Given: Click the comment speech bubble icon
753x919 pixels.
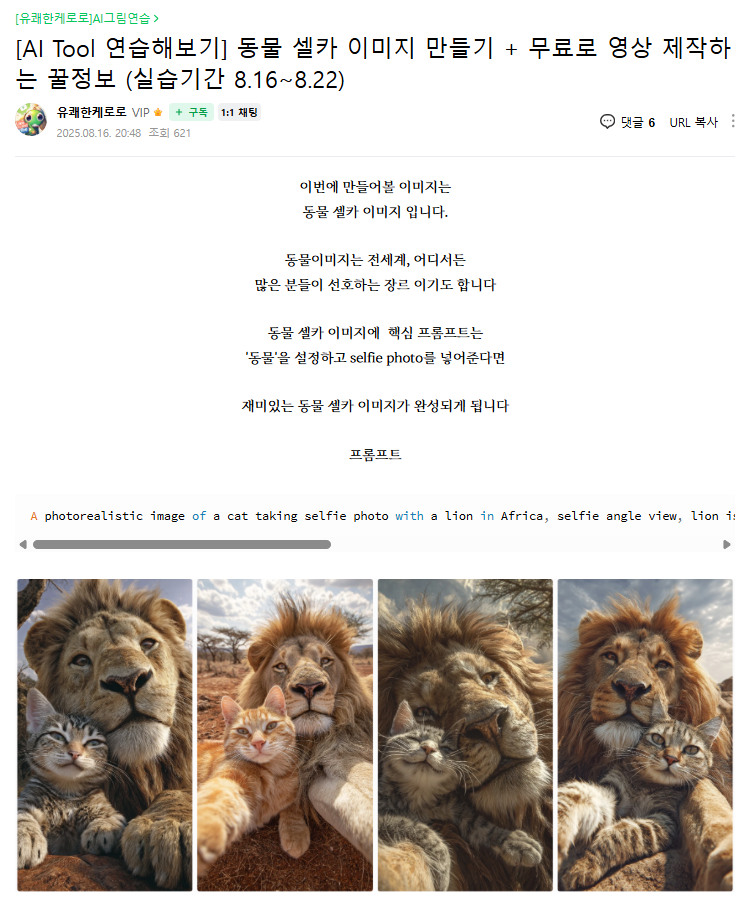Looking at the screenshot, I should (607, 121).
